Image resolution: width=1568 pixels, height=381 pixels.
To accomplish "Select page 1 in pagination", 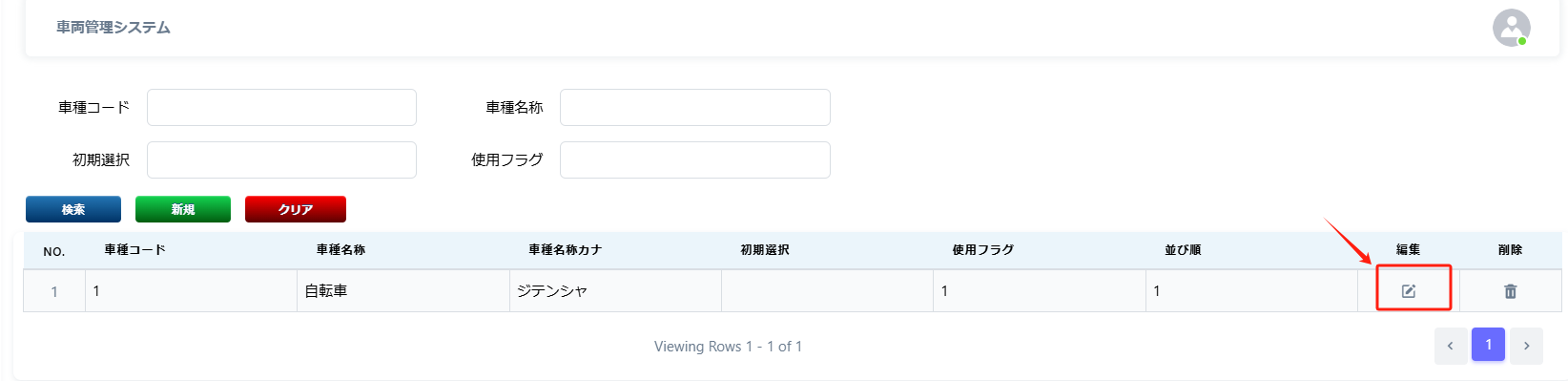I will [1488, 345].
